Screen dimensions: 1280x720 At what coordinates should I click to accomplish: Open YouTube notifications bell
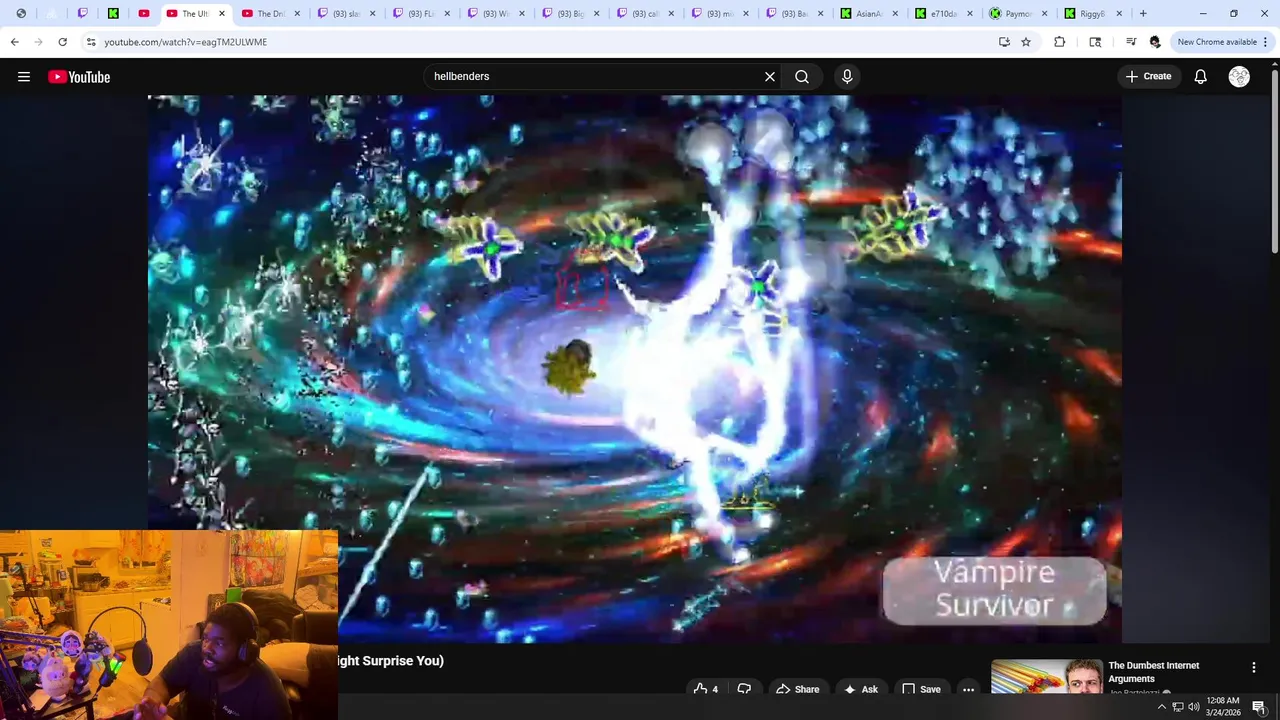(1201, 77)
